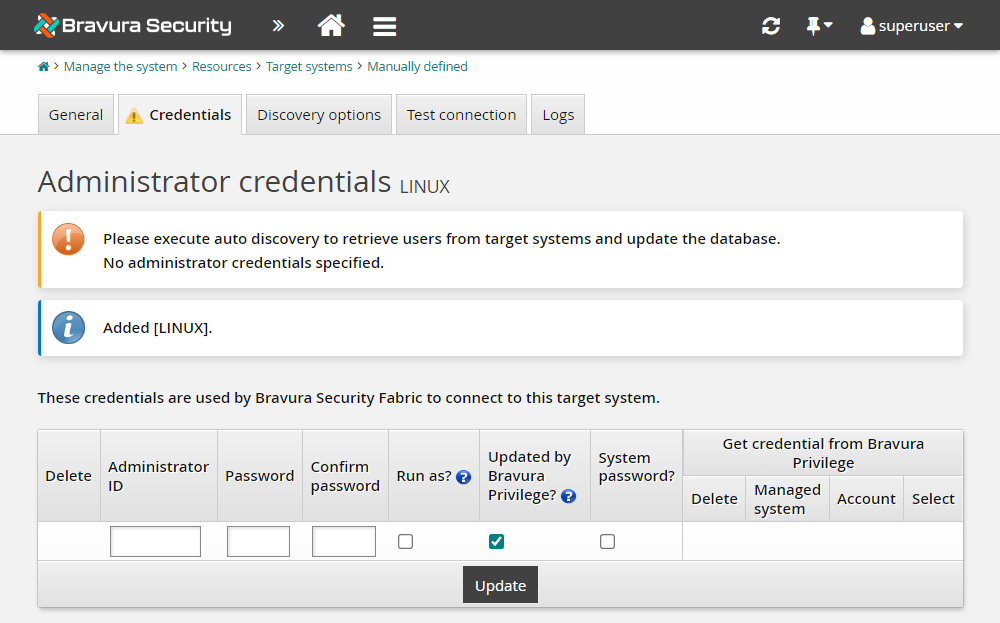The width and height of the screenshot is (1000, 623).
Task: Open the Run as help tooltip icon
Action: pyautogui.click(x=463, y=477)
